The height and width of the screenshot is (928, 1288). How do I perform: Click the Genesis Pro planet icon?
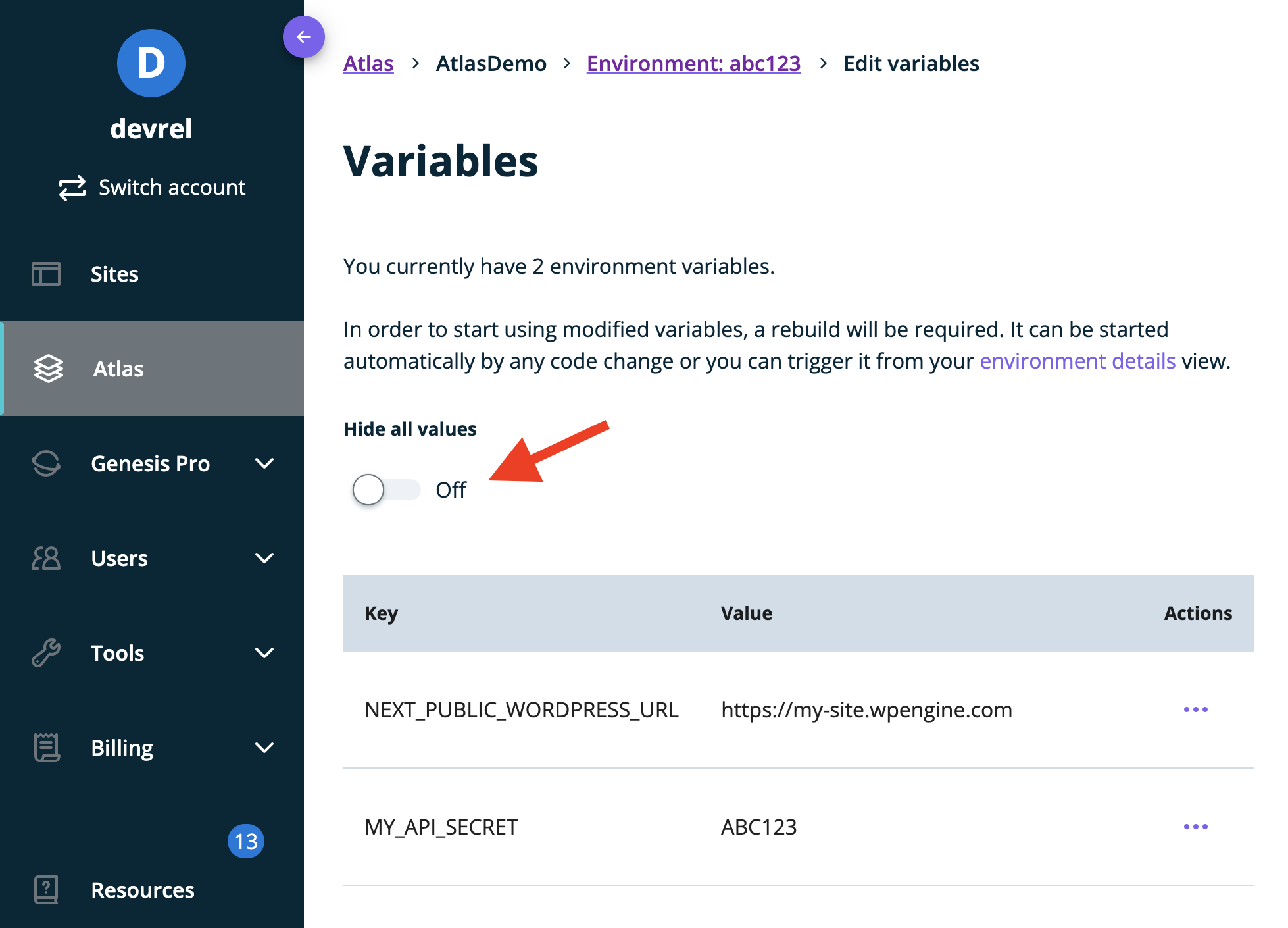click(x=46, y=463)
